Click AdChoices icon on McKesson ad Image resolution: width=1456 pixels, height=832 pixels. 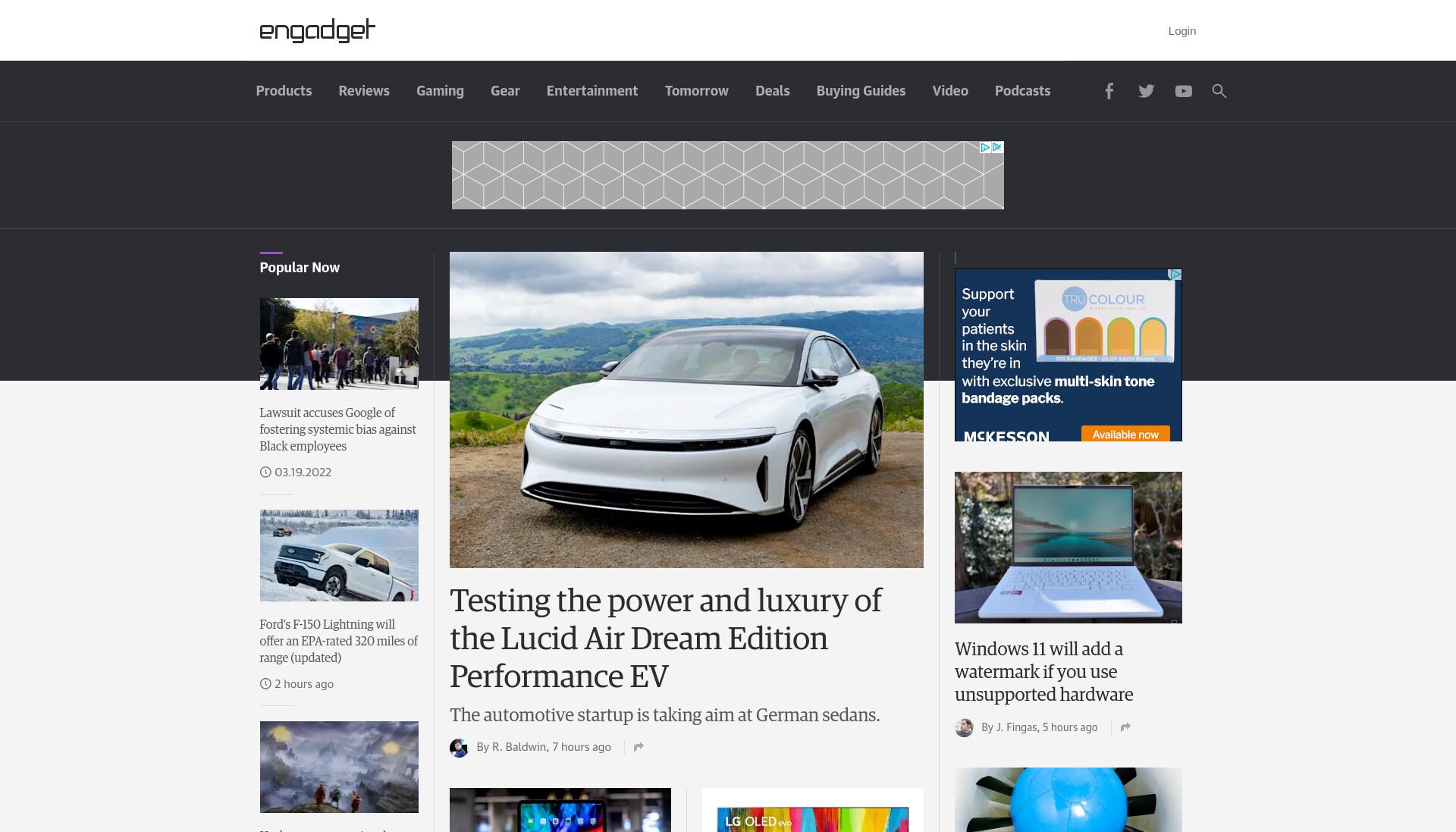pos(1175,275)
